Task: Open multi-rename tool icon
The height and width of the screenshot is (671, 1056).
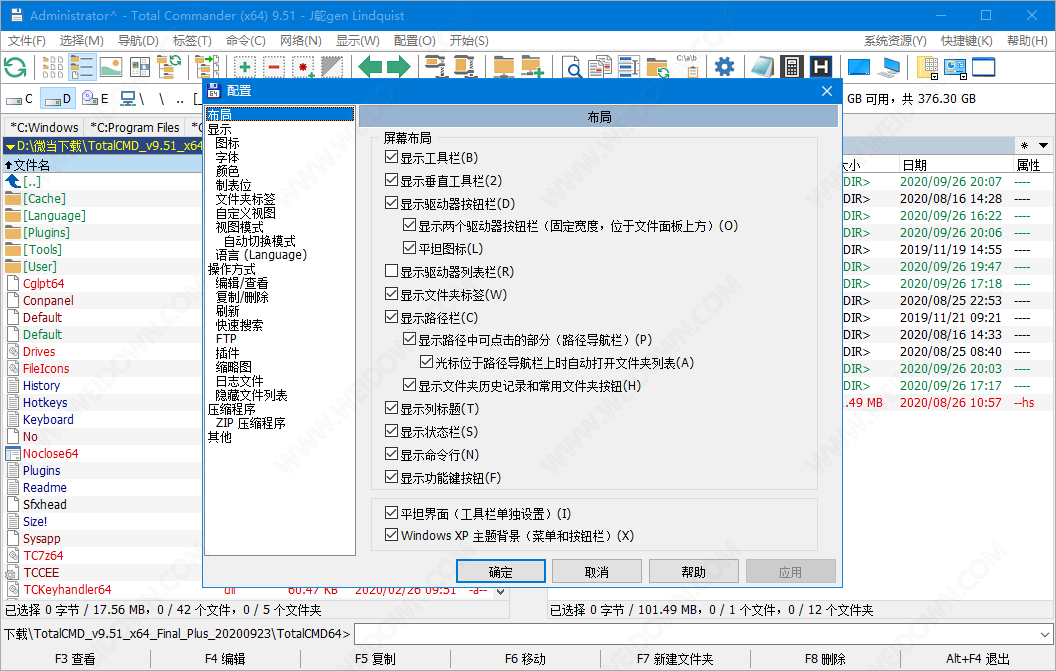Action: pos(628,67)
